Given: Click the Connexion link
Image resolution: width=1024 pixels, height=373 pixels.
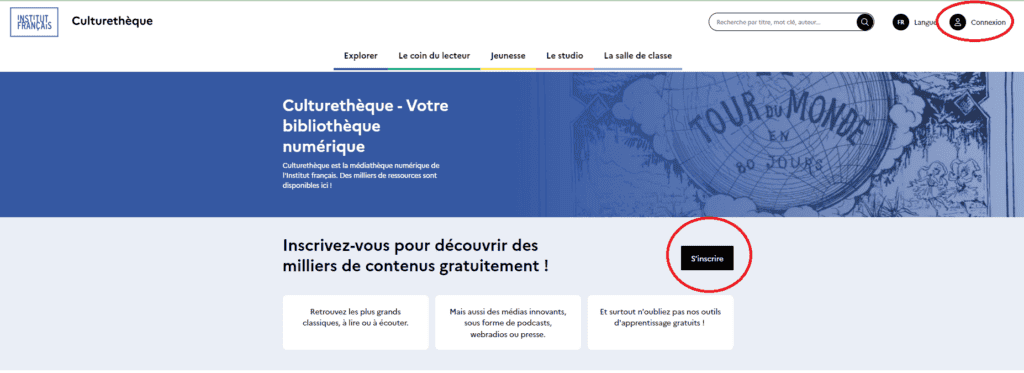Looking at the screenshot, I should [988, 22].
